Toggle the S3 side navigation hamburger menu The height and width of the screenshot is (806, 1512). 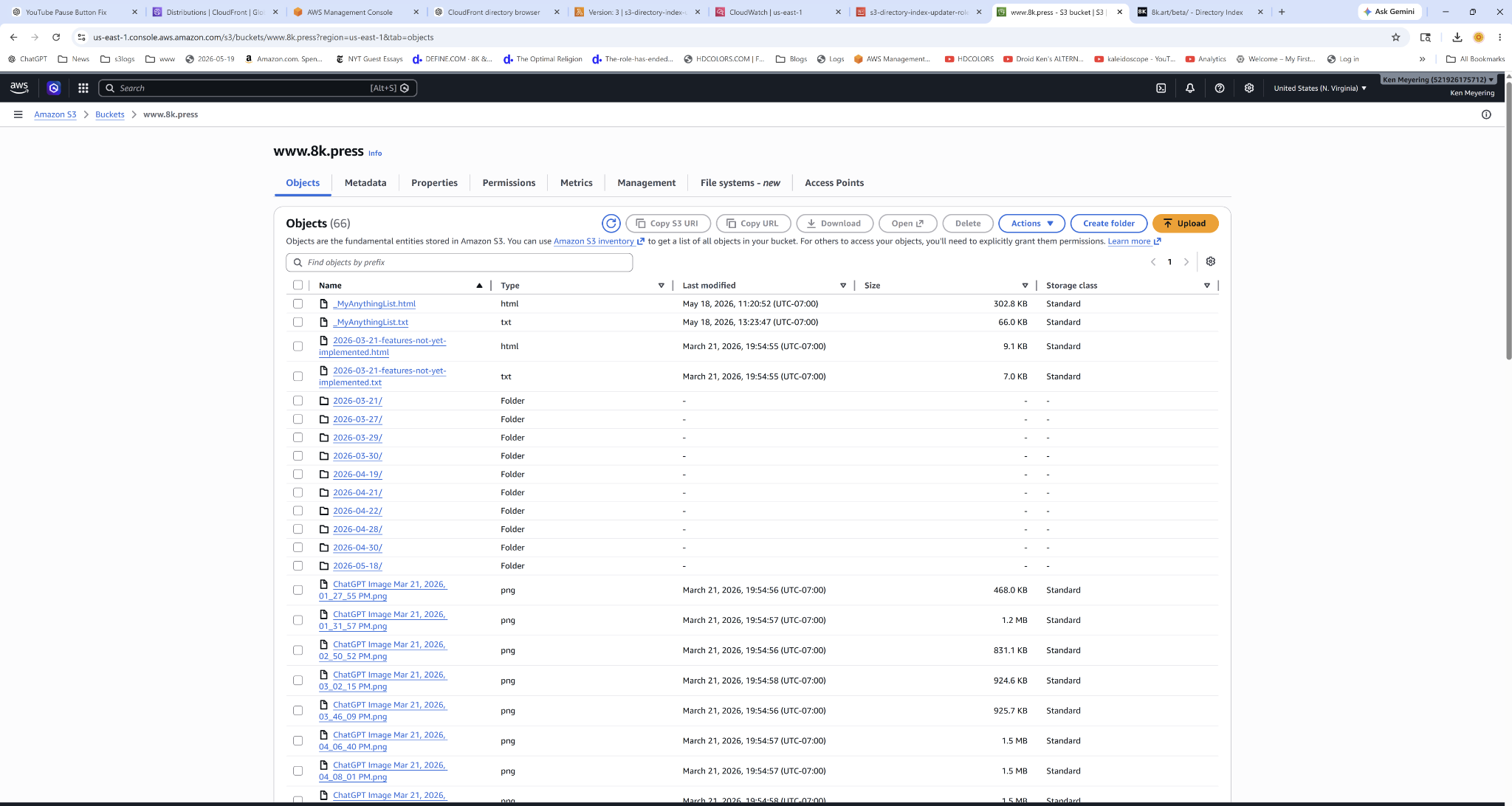click(x=18, y=114)
